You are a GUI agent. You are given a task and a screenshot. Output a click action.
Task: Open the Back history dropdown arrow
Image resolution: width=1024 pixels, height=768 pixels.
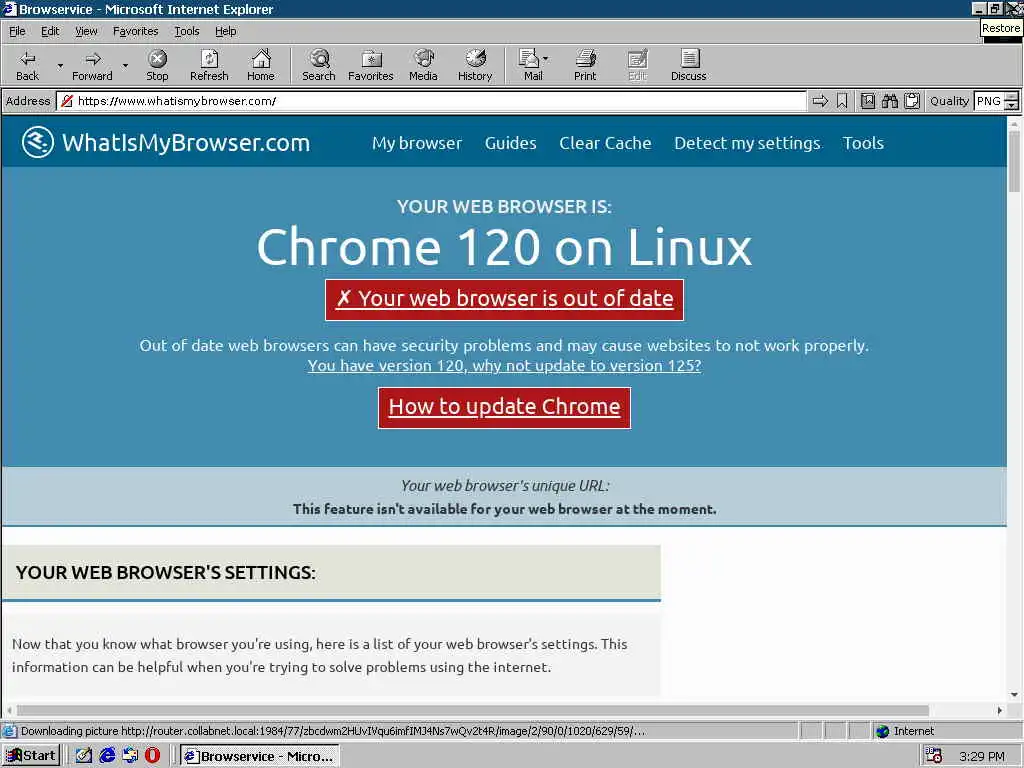pyautogui.click(x=60, y=65)
